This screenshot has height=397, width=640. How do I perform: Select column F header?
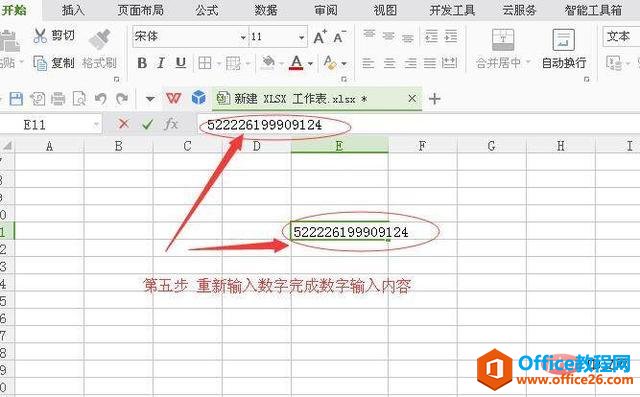(422, 145)
